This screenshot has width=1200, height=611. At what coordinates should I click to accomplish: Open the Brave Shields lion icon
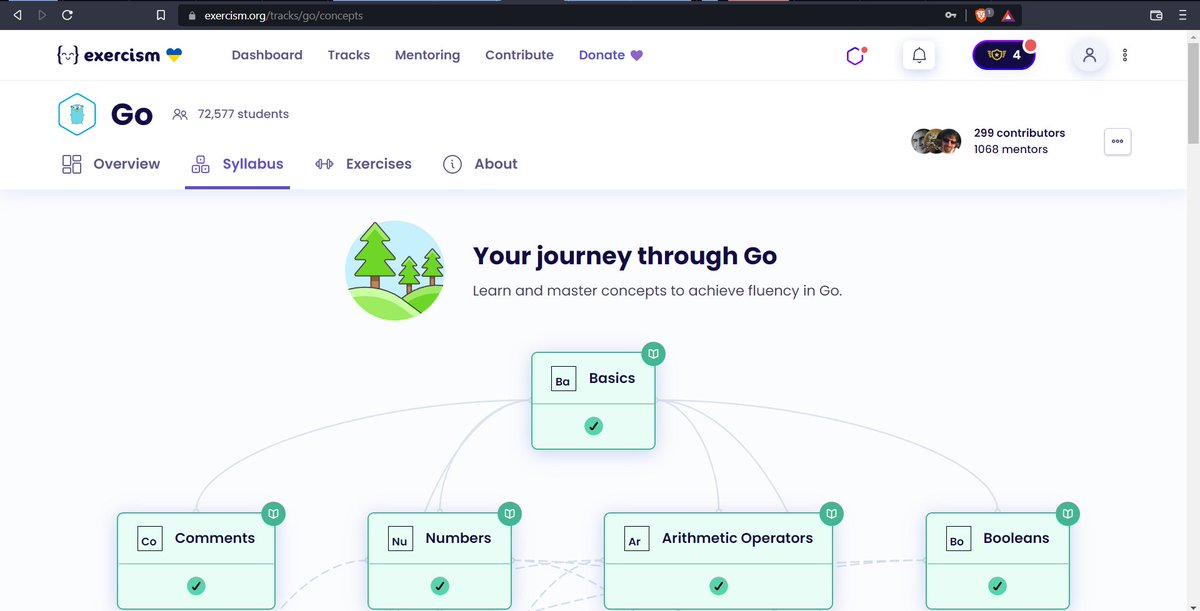click(x=982, y=15)
